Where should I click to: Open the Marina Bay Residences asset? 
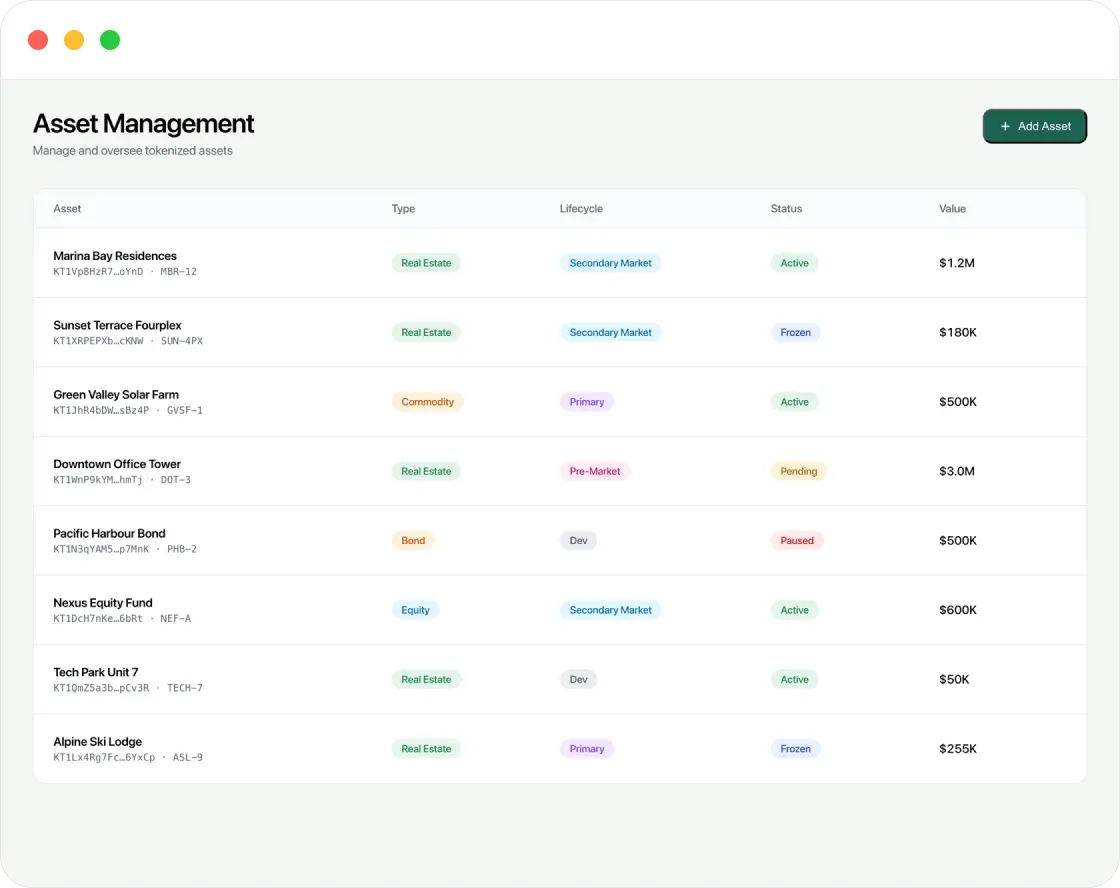pos(115,256)
